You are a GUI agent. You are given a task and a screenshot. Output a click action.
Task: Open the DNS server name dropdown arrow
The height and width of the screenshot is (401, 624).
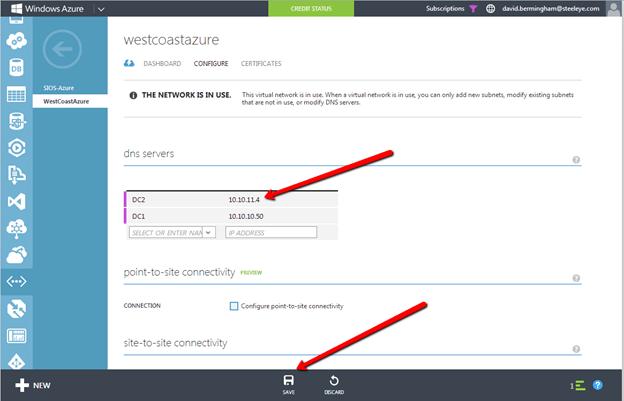coord(211,232)
